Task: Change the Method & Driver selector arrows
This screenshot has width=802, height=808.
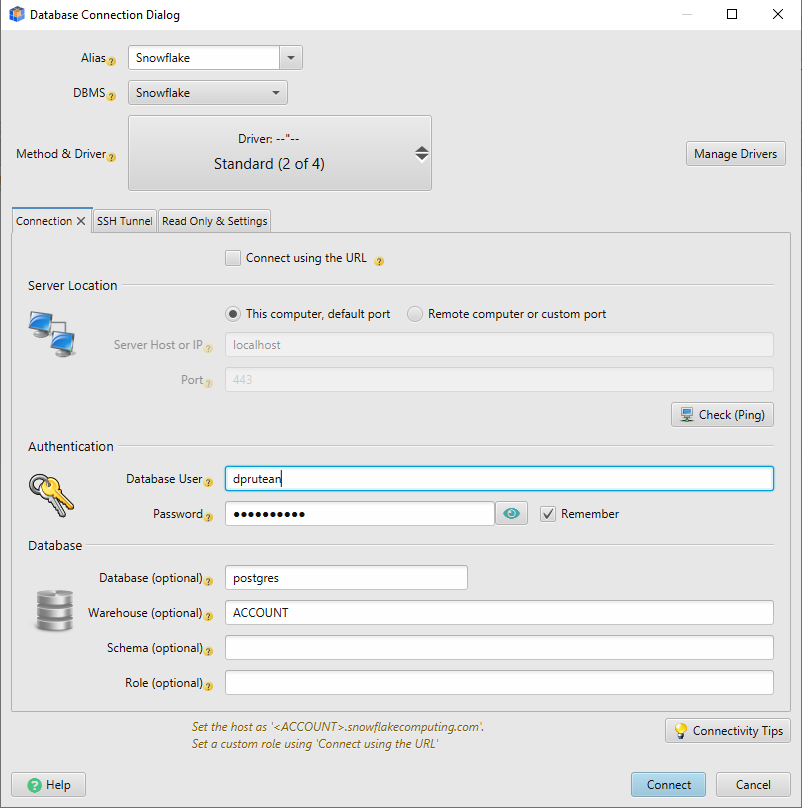Action: [422, 154]
